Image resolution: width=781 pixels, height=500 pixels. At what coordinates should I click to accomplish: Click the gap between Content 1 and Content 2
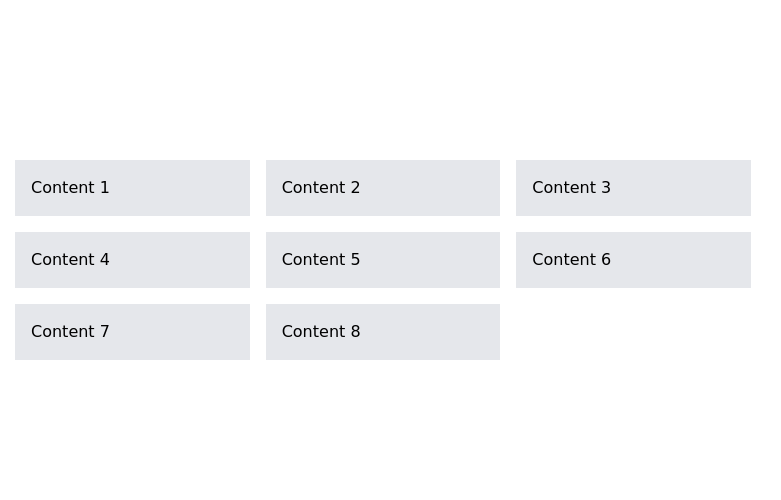[x=258, y=188]
